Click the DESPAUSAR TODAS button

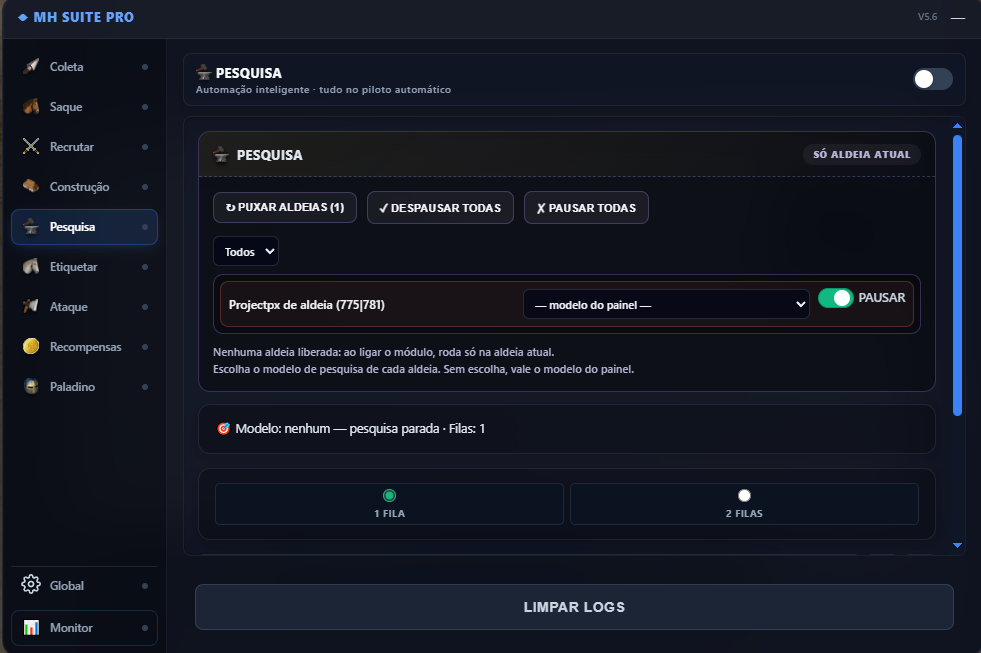(440, 208)
